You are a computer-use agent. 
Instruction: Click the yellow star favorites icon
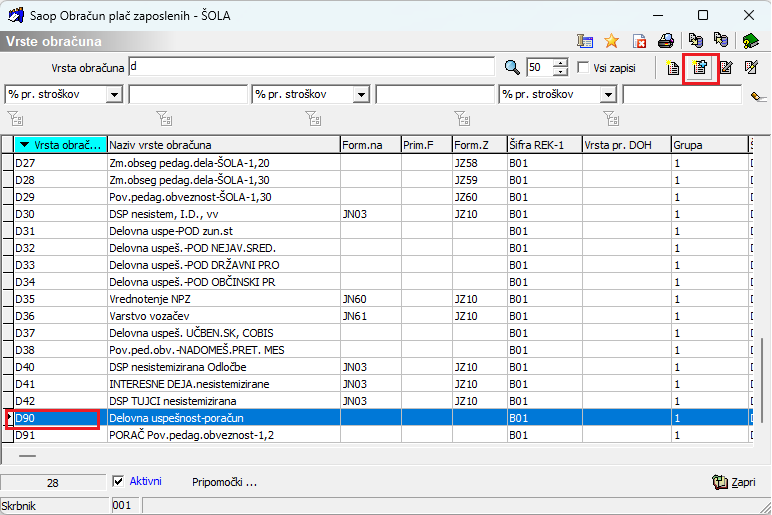[611, 41]
